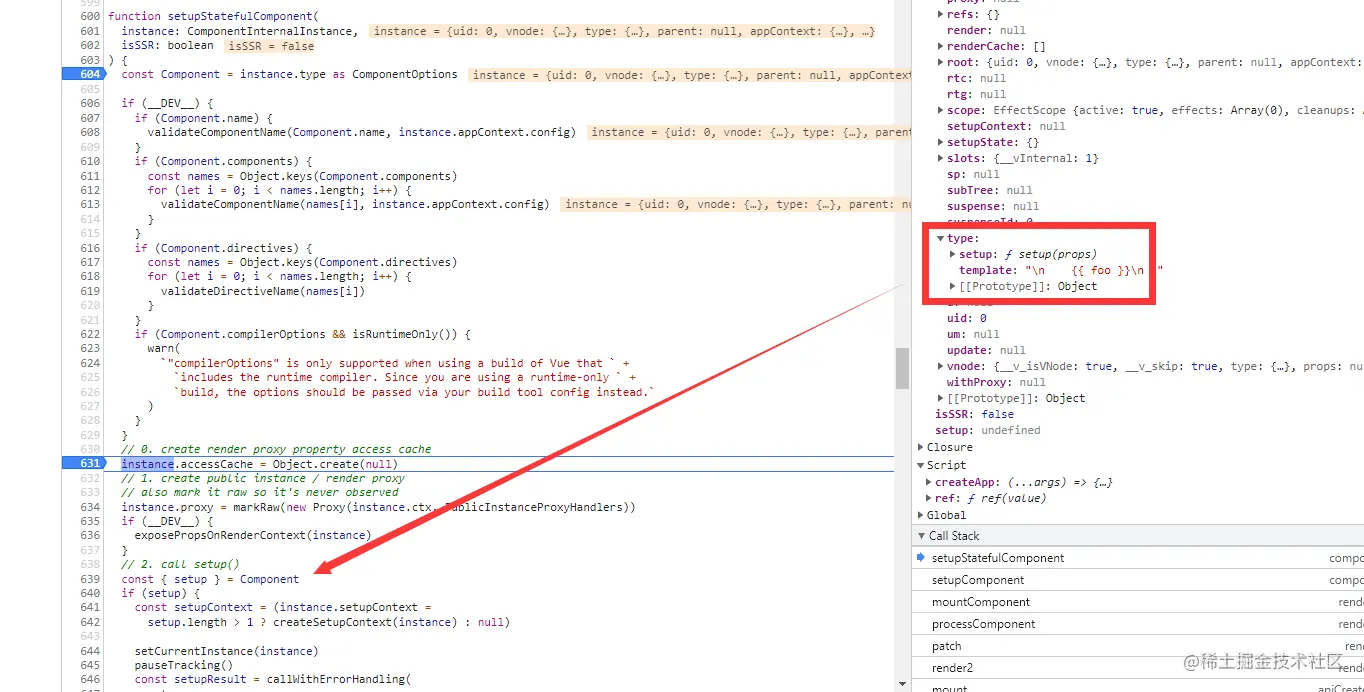Expand the vnode object entry
The height and width of the screenshot is (692, 1364).
pos(940,366)
